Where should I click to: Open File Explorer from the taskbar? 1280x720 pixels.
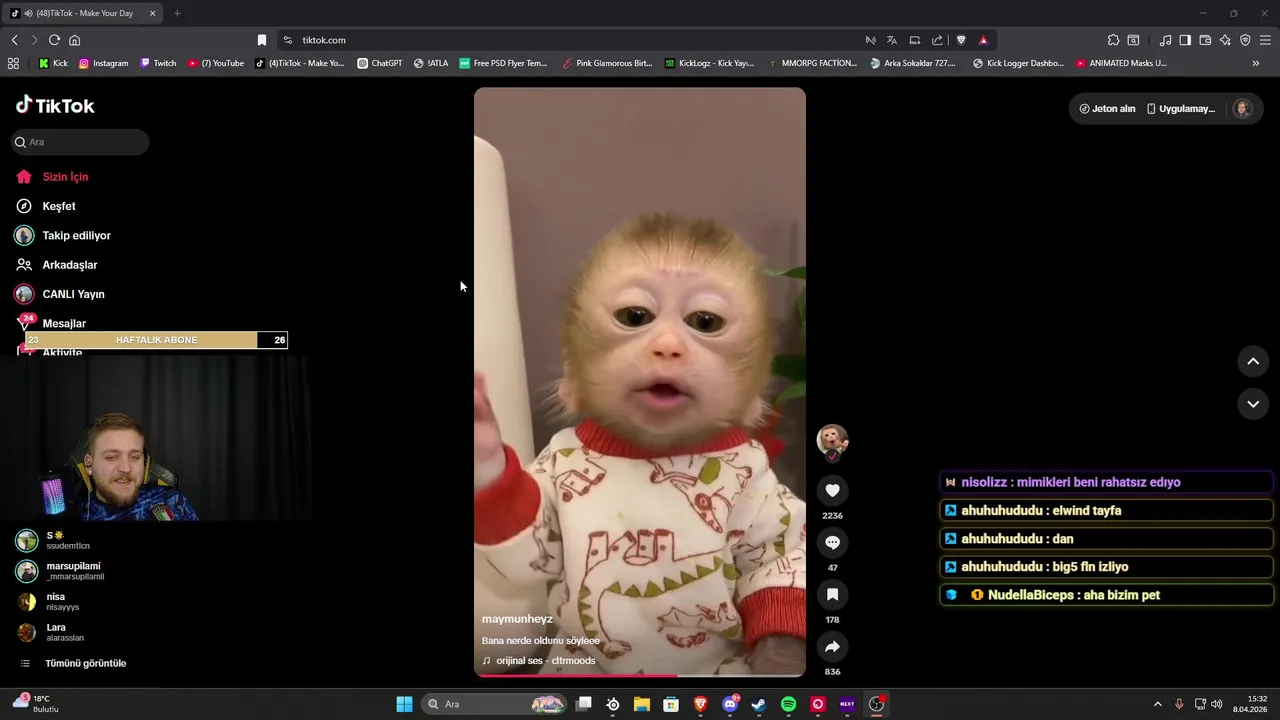(x=642, y=704)
